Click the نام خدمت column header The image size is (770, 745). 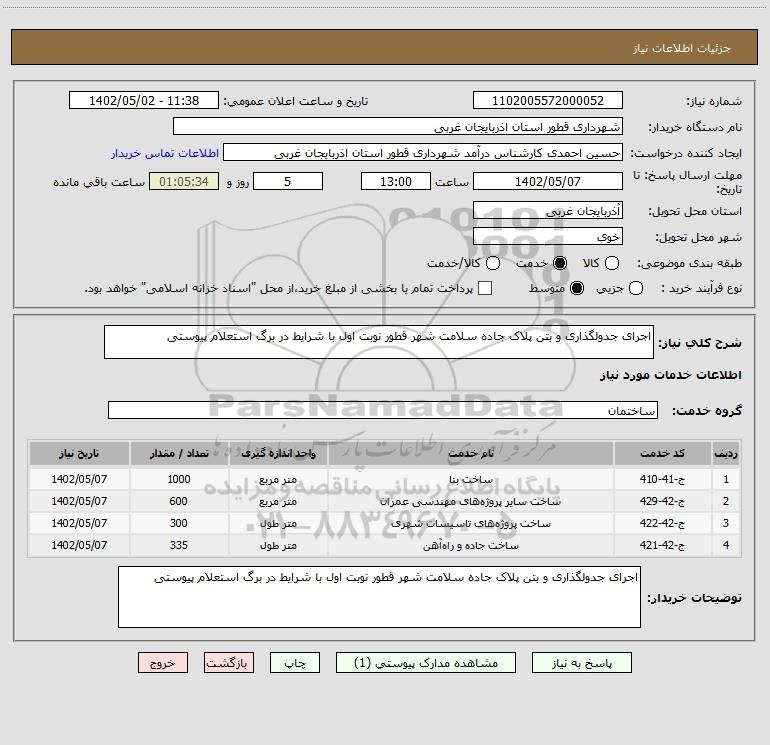coord(470,453)
